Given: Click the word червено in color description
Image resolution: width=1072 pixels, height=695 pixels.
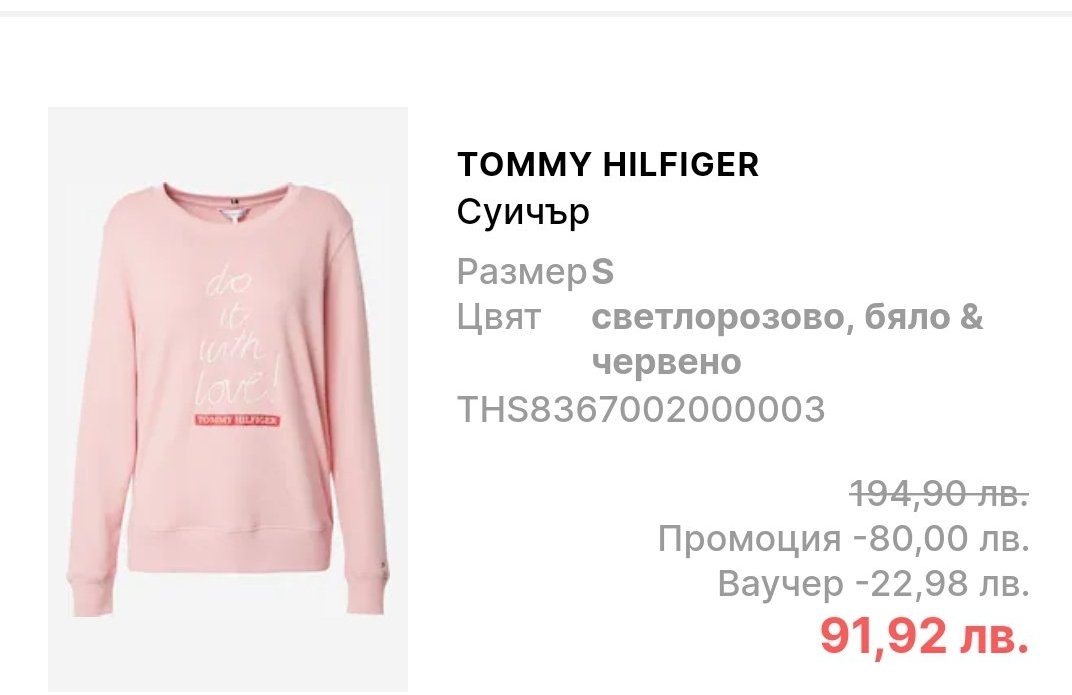Looking at the screenshot, I should pos(666,362).
